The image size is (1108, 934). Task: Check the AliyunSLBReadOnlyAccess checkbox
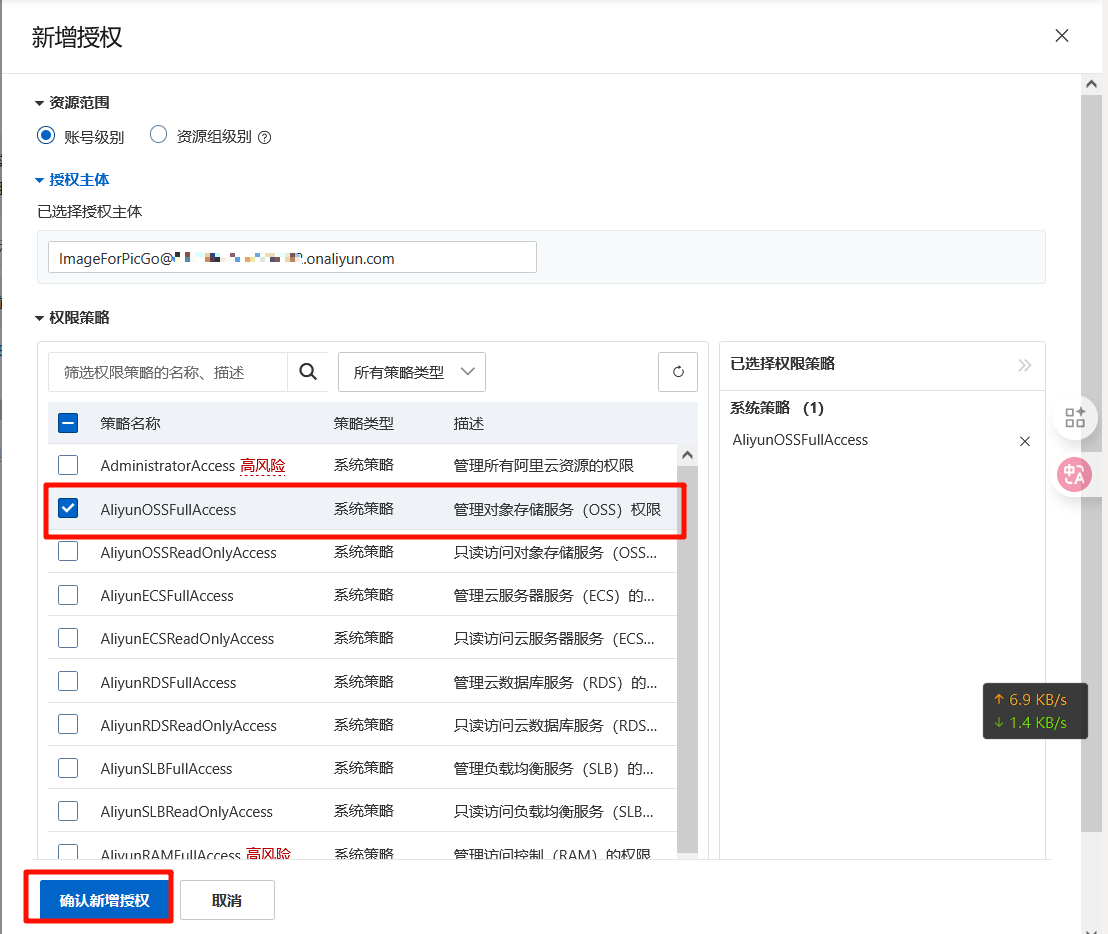pyautogui.click(x=68, y=810)
